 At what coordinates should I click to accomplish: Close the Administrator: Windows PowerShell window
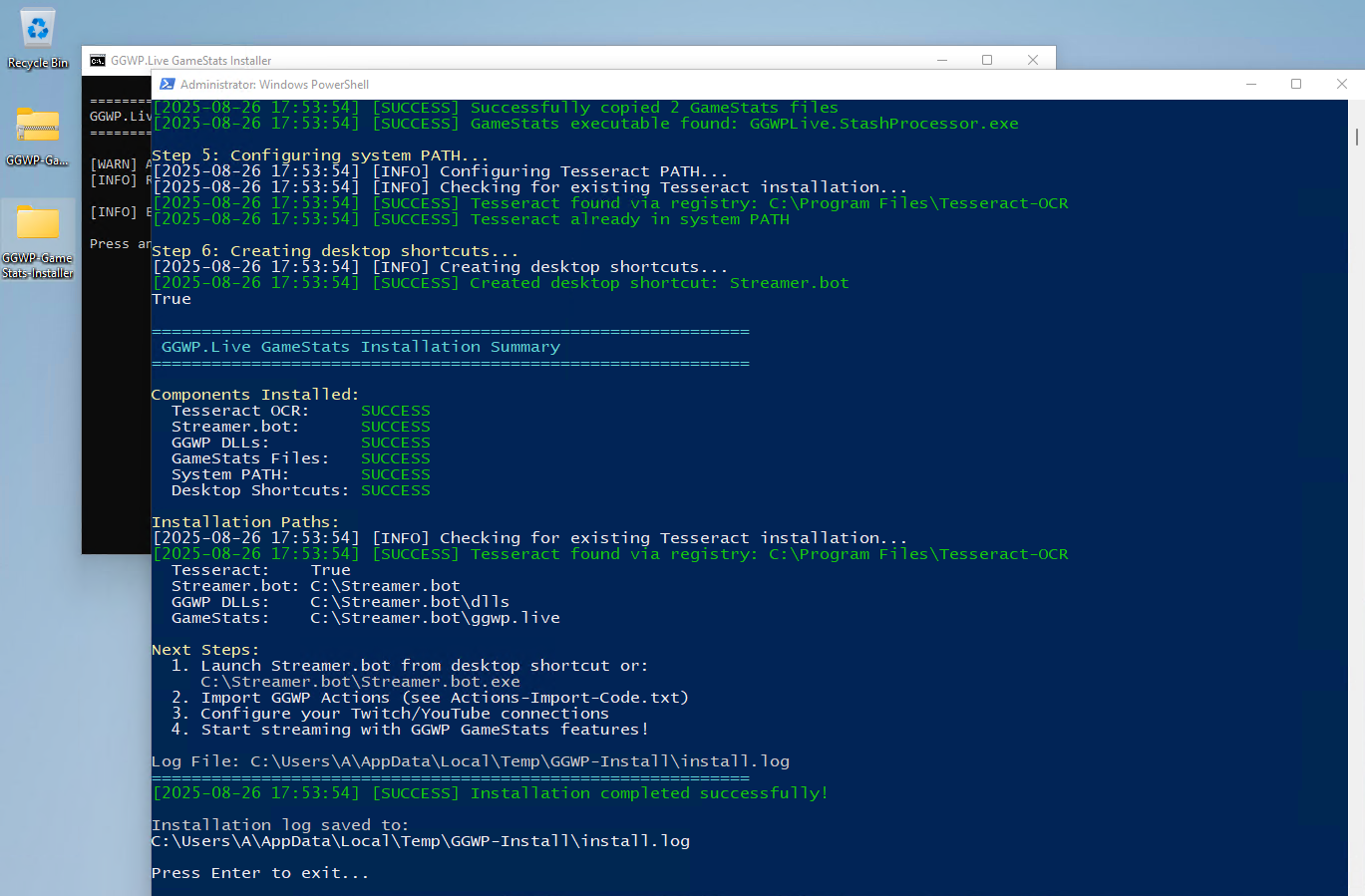1342,85
